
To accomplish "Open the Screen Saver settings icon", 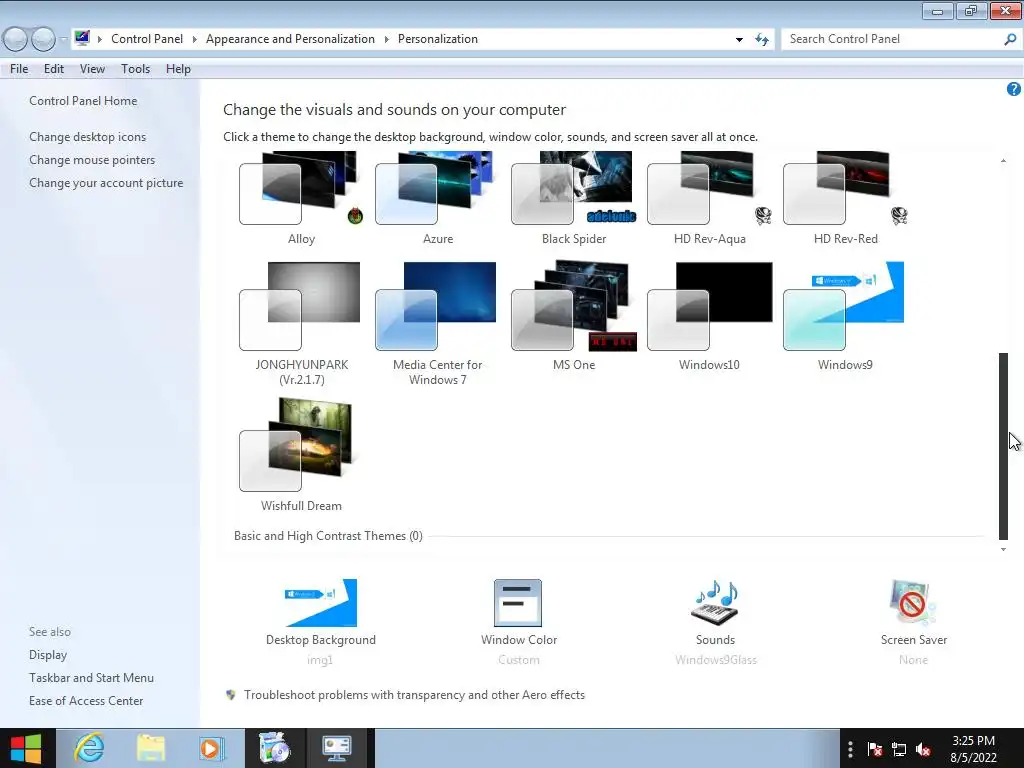I will coord(913,603).
